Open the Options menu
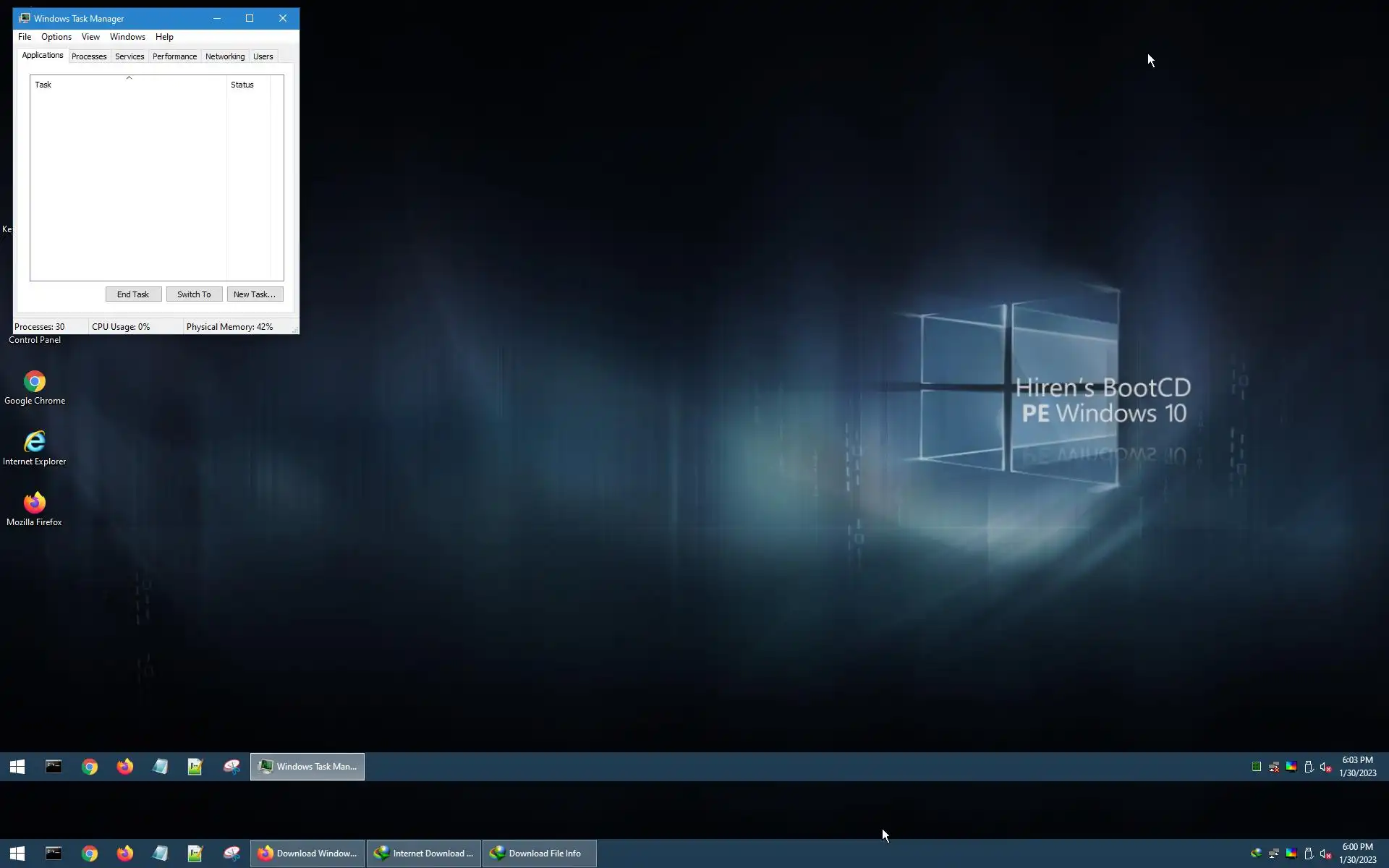 [x=56, y=37]
